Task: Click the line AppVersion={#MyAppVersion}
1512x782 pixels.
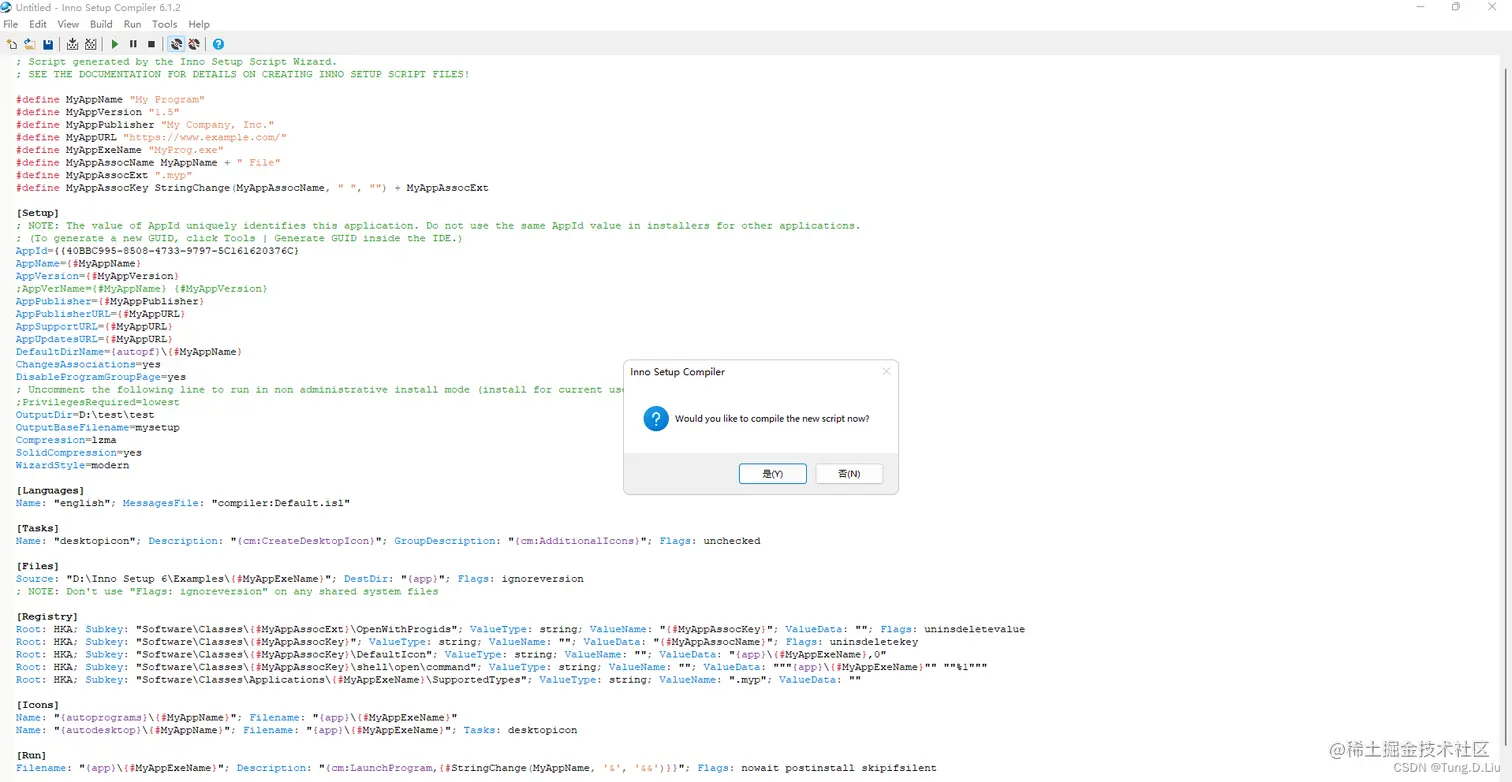Action: 97,276
